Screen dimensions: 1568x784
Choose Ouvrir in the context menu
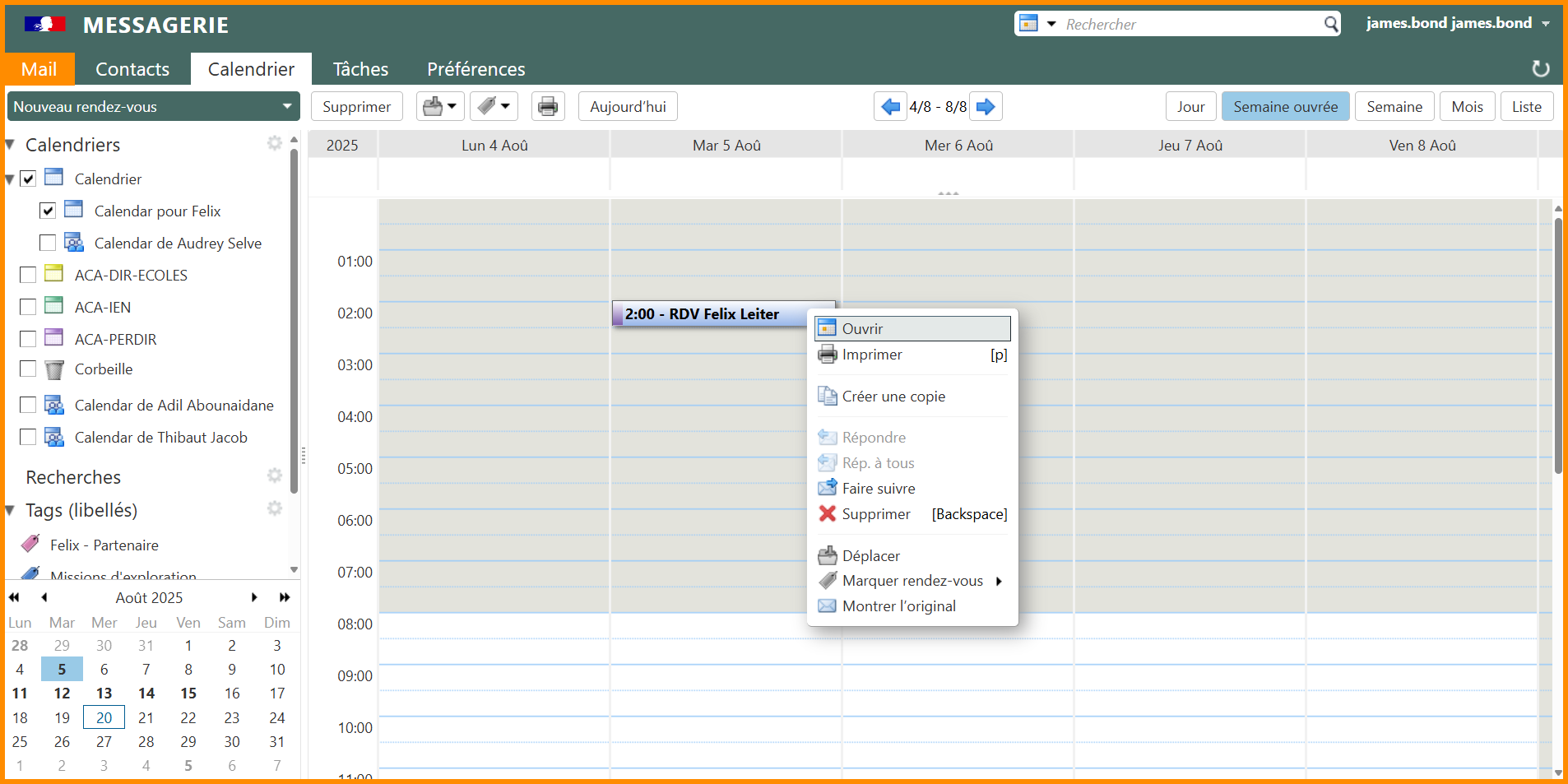[x=862, y=329]
